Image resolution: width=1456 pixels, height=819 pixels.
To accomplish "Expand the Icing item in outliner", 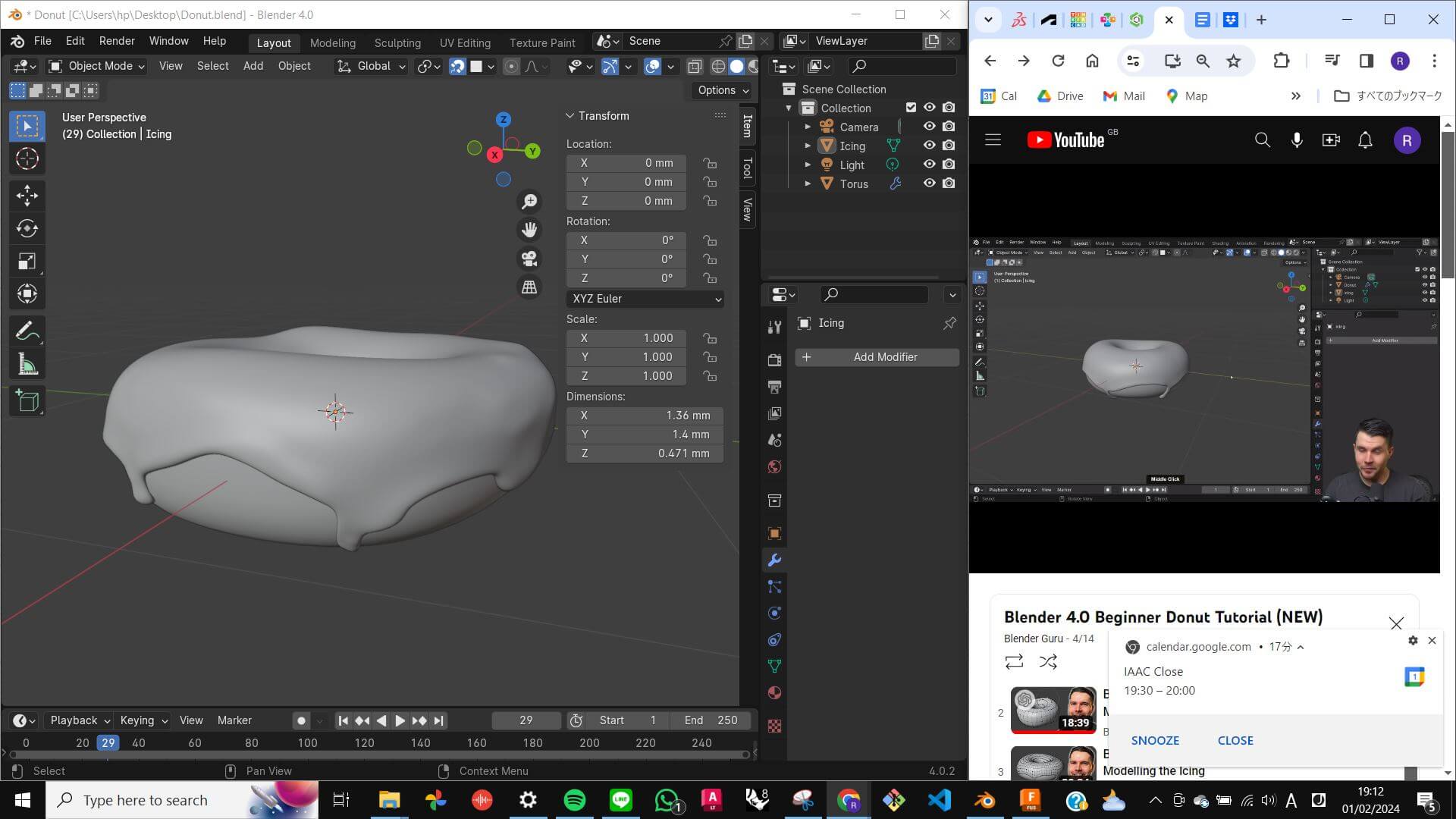I will (808, 146).
